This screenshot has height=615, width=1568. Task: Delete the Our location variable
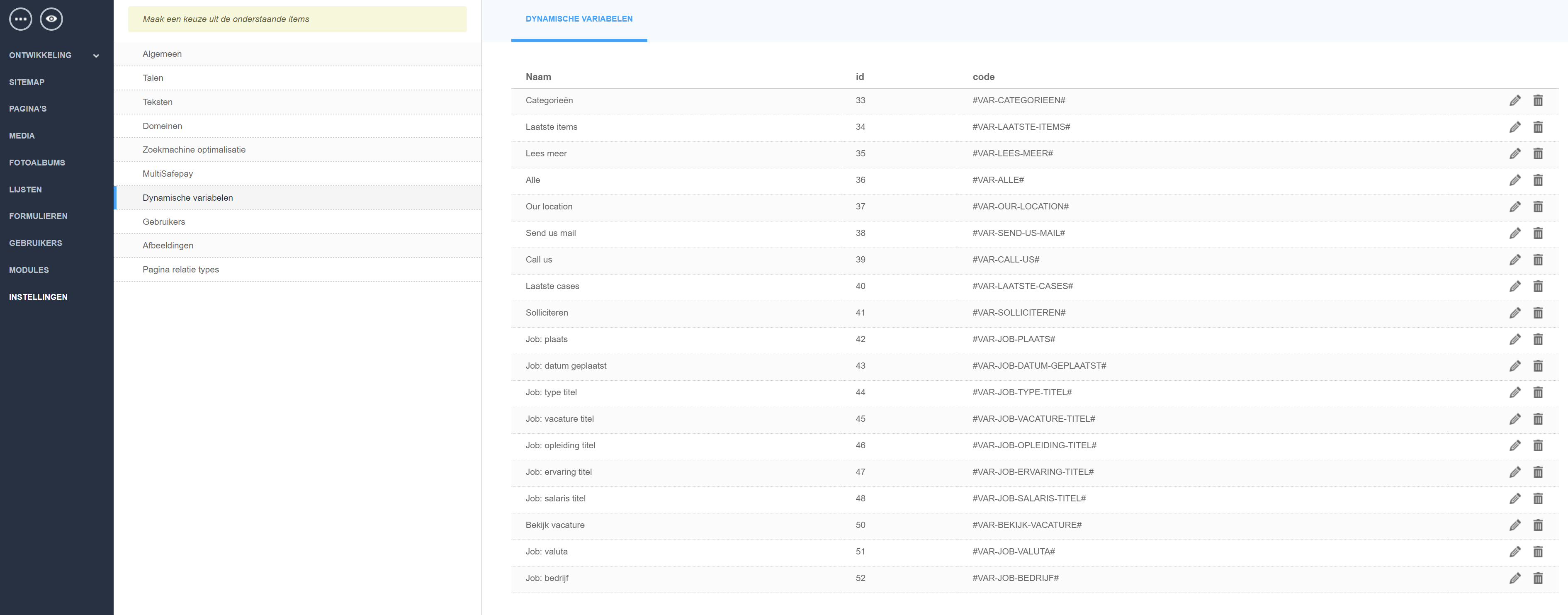(x=1538, y=207)
